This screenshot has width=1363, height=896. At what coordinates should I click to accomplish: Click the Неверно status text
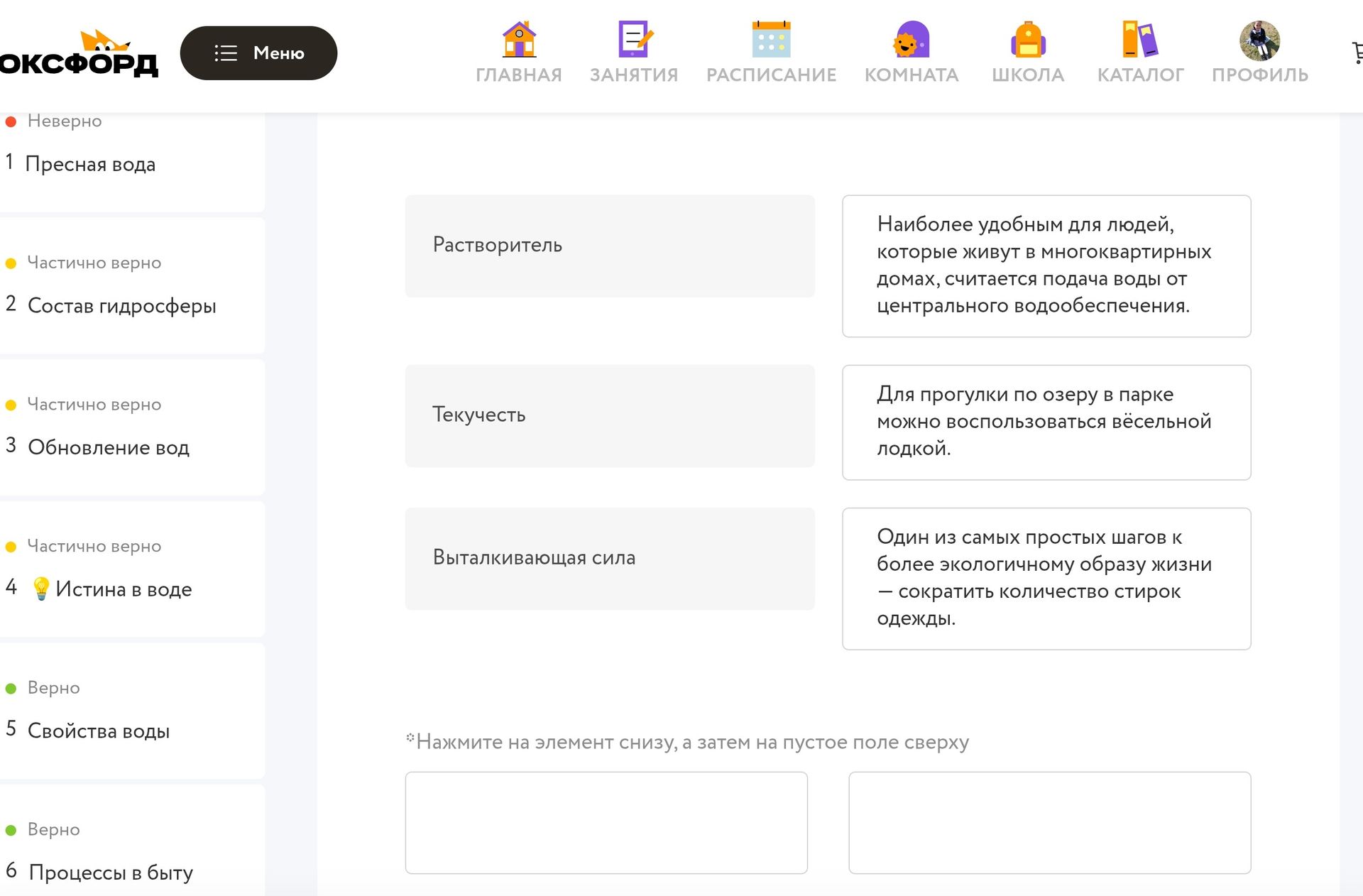coord(65,121)
